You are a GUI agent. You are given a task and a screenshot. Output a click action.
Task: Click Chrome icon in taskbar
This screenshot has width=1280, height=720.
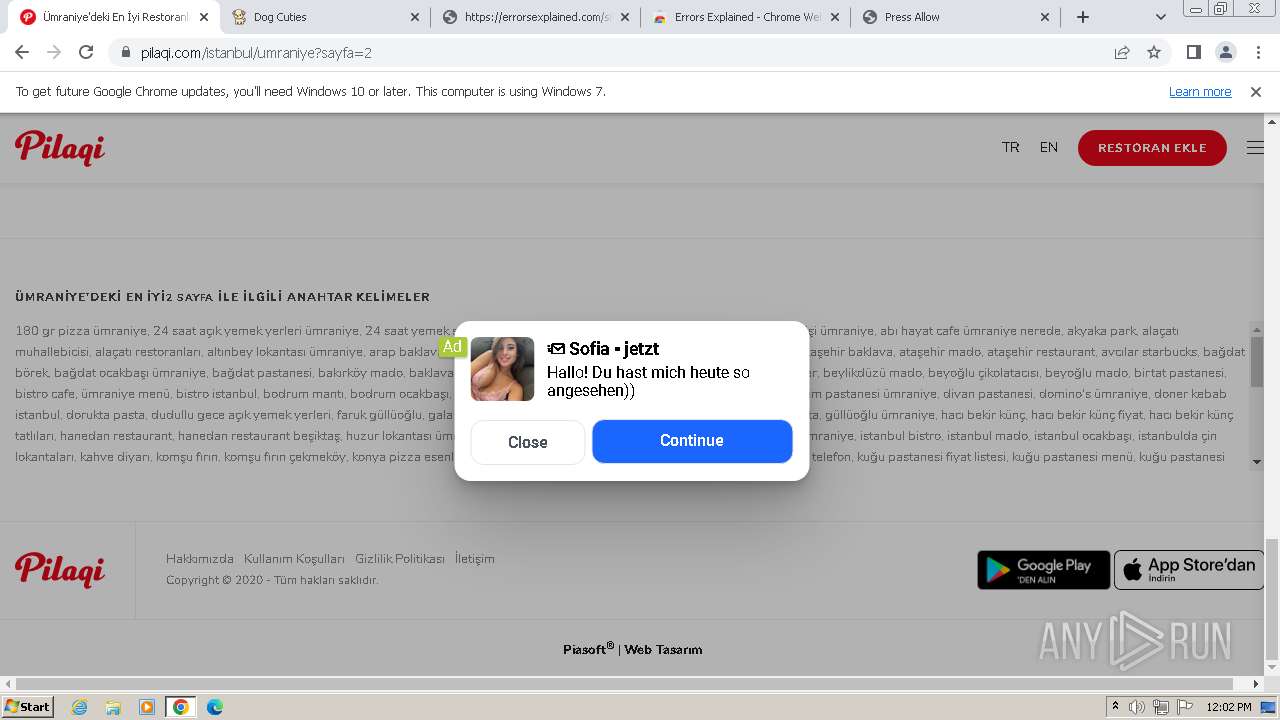click(181, 707)
